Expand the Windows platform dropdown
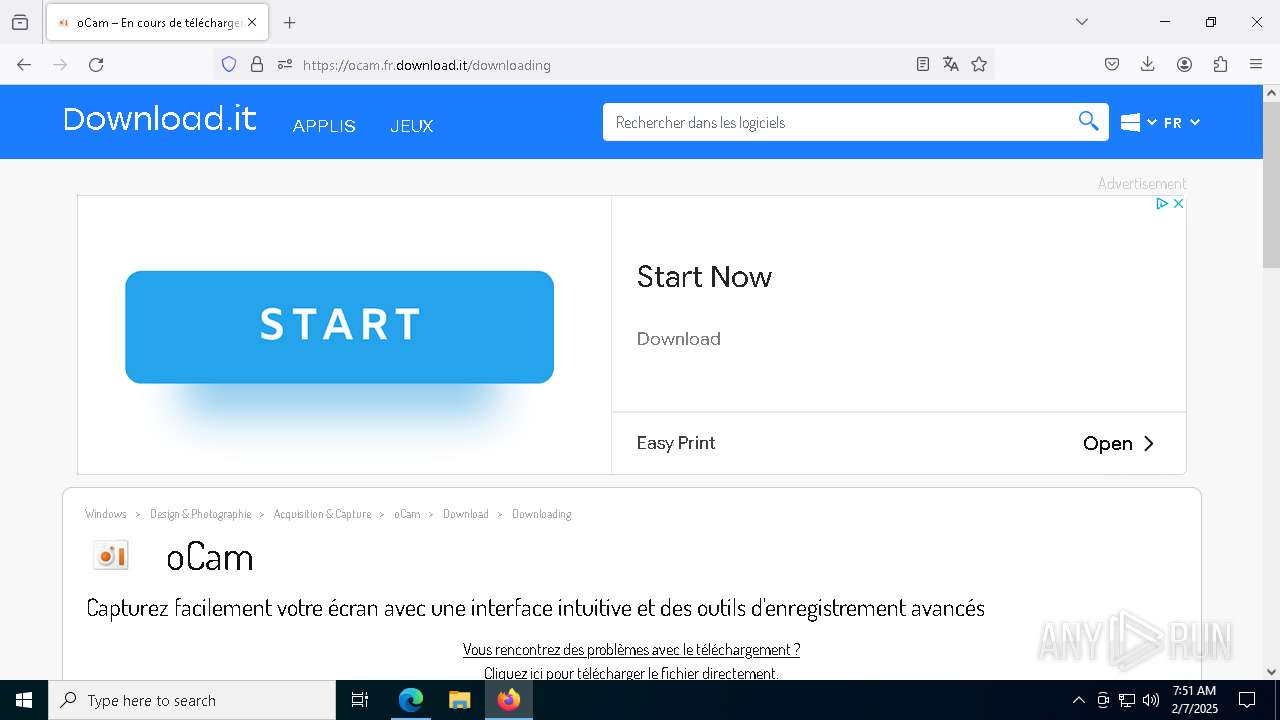1280x720 pixels. click(x=1138, y=122)
